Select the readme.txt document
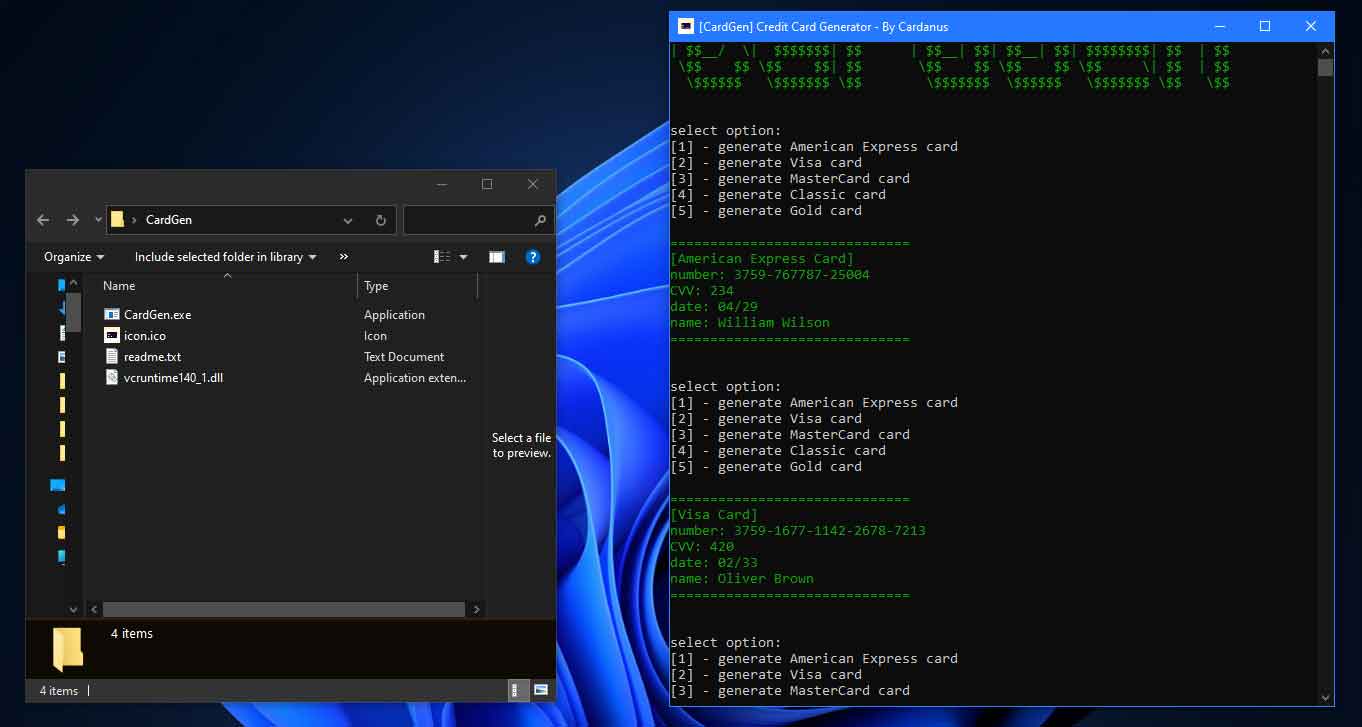Viewport: 1362px width, 727px height. click(x=152, y=357)
